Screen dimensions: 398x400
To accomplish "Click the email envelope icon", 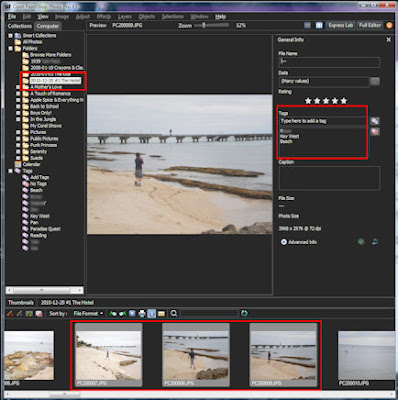I will pyautogui.click(x=161, y=313).
